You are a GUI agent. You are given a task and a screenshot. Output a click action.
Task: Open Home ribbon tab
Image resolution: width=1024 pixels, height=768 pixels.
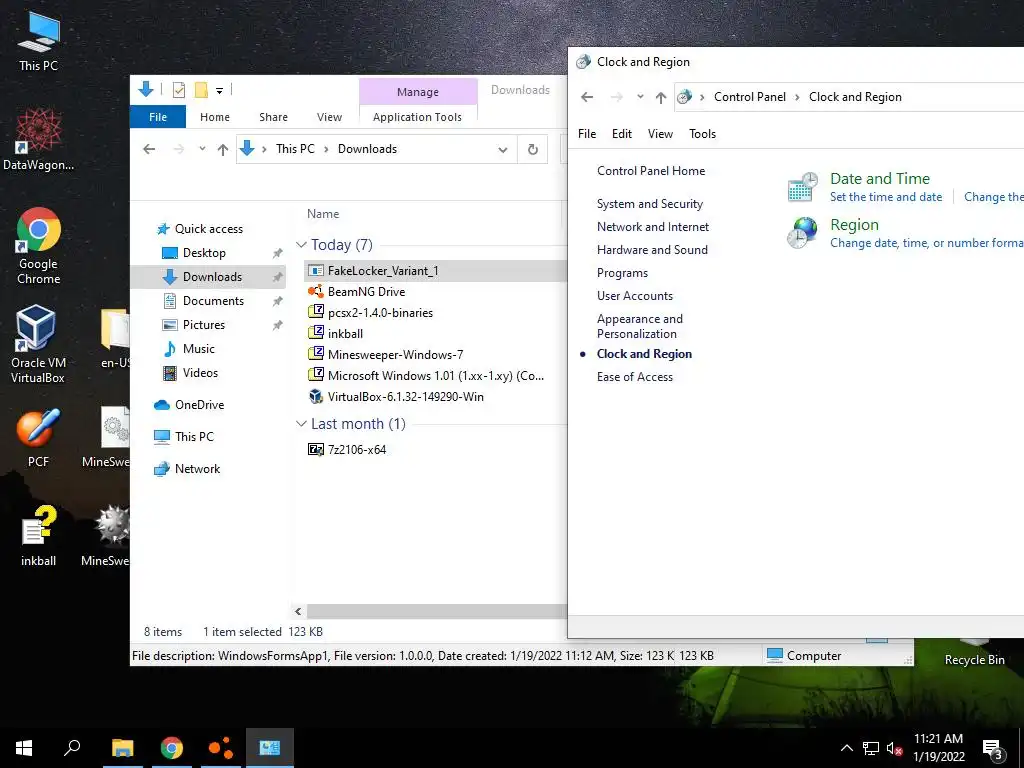215,117
